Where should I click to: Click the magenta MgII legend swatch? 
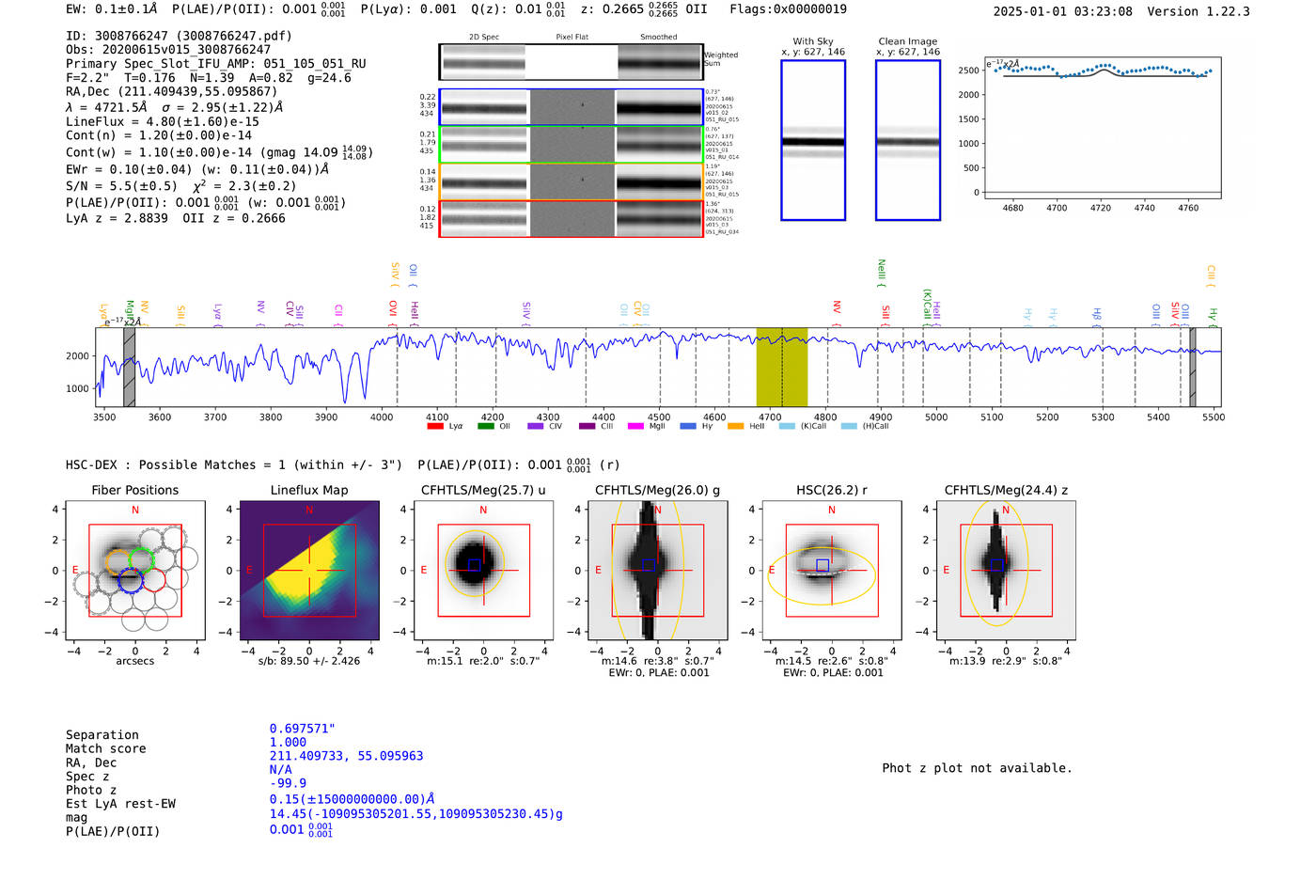tap(636, 427)
